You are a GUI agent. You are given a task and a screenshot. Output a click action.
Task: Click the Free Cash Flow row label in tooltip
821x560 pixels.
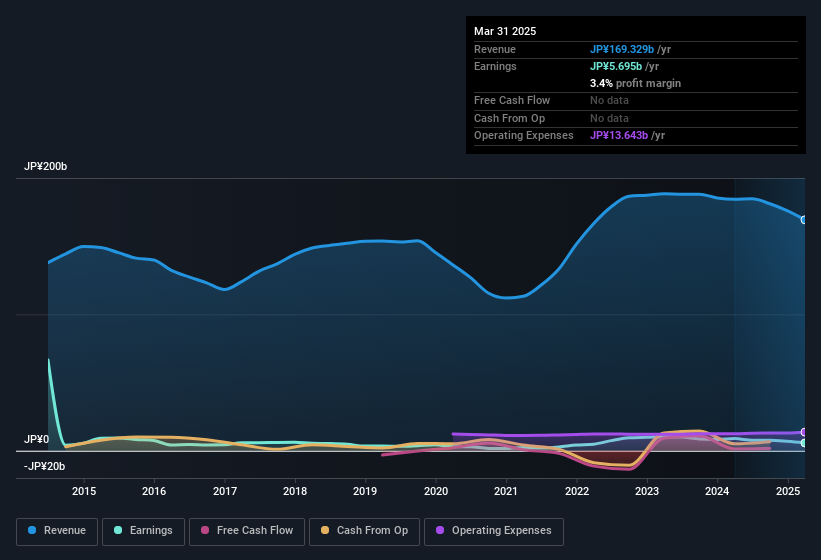512,100
